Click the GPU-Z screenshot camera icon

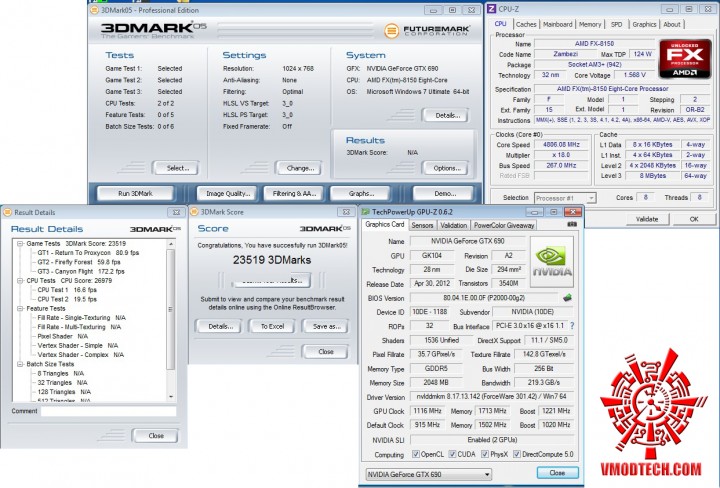pyautogui.click(x=572, y=224)
